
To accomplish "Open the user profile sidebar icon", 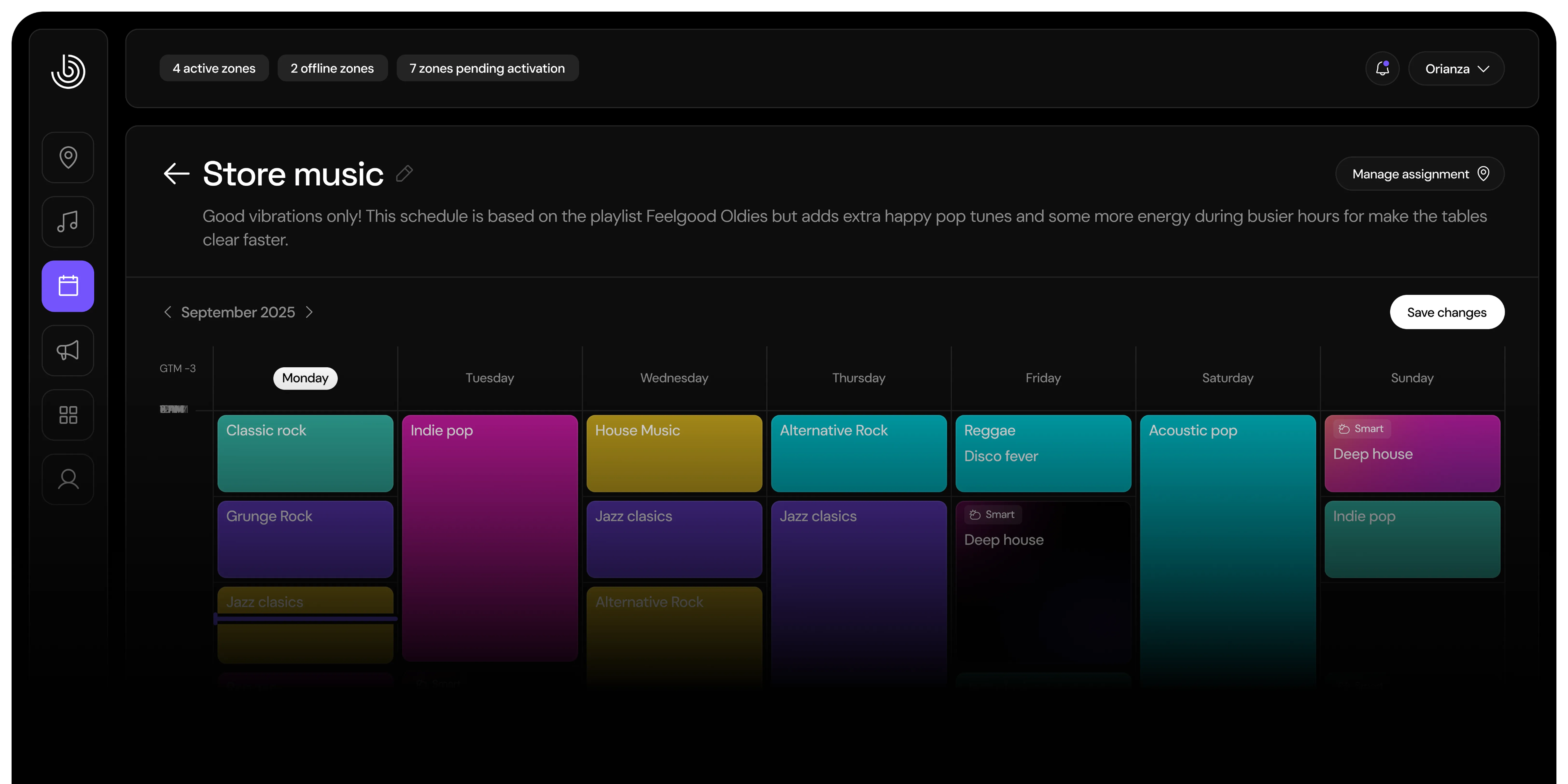I will pos(68,480).
